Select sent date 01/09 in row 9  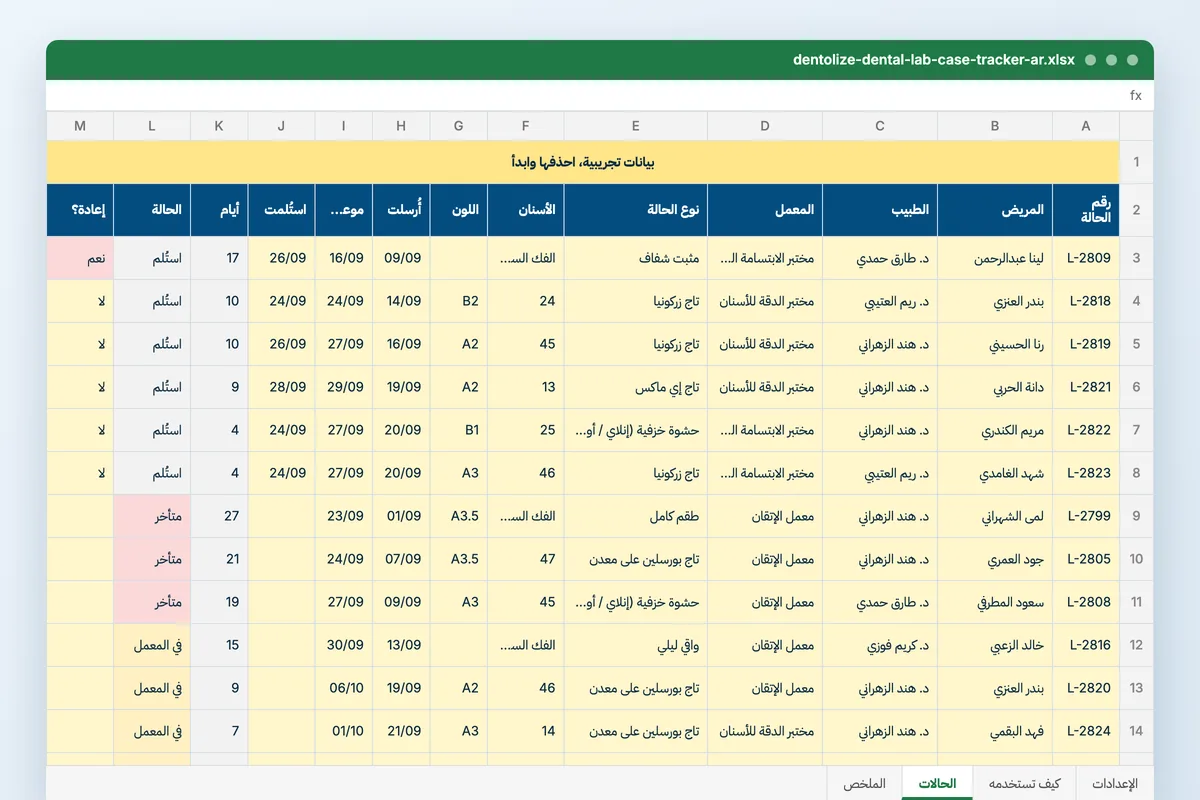[401, 516]
